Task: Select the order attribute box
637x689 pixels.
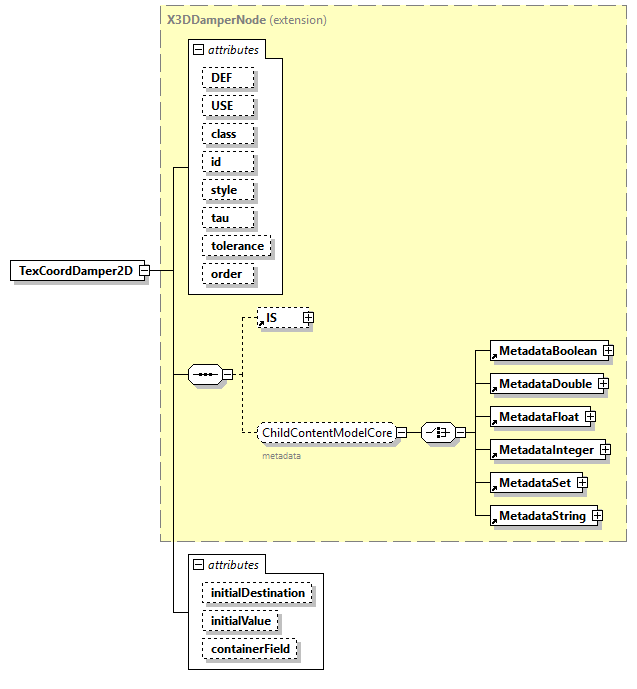Action: click(x=227, y=274)
